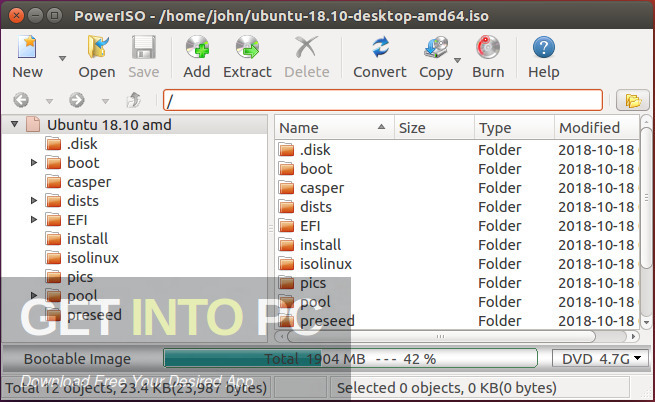Select isolinux folder in the tree
The width and height of the screenshot is (655, 402).
93,258
